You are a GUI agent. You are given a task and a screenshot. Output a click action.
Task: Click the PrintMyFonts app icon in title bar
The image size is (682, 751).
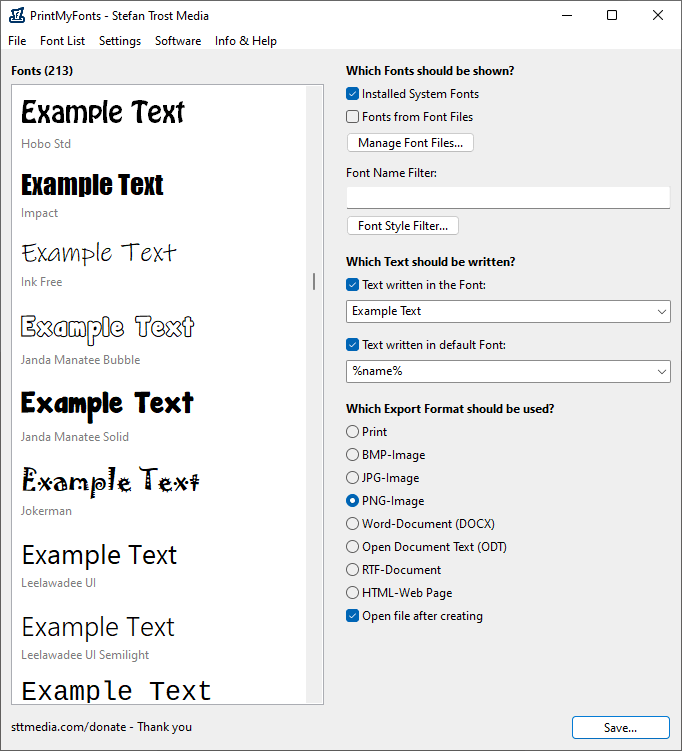pyautogui.click(x=17, y=15)
